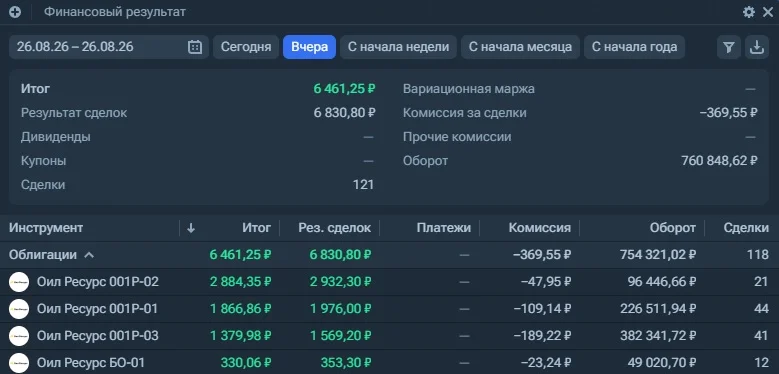Image resolution: width=779 pixels, height=374 pixels.
Task: Sort by Комиссия column header
Action: [540, 228]
